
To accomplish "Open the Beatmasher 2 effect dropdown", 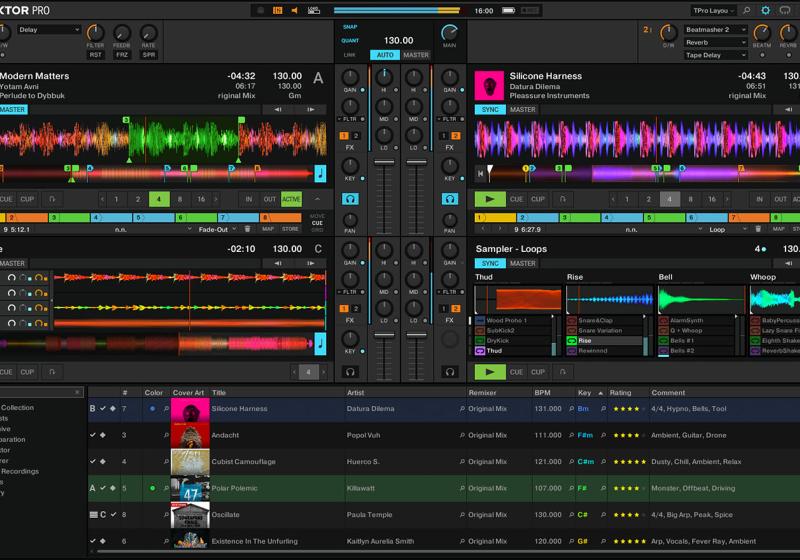I will pos(715,30).
